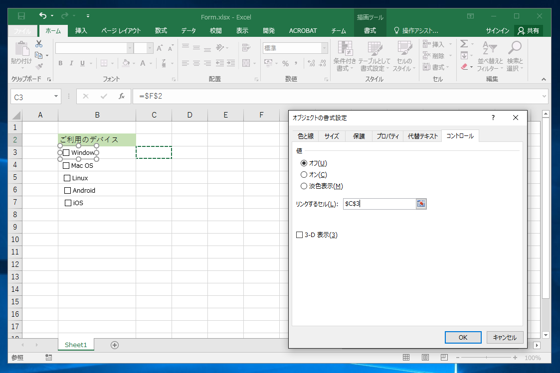The height and width of the screenshot is (373, 560).
Task: Check the Linux checkbox on sheet
Action: [x=67, y=178]
